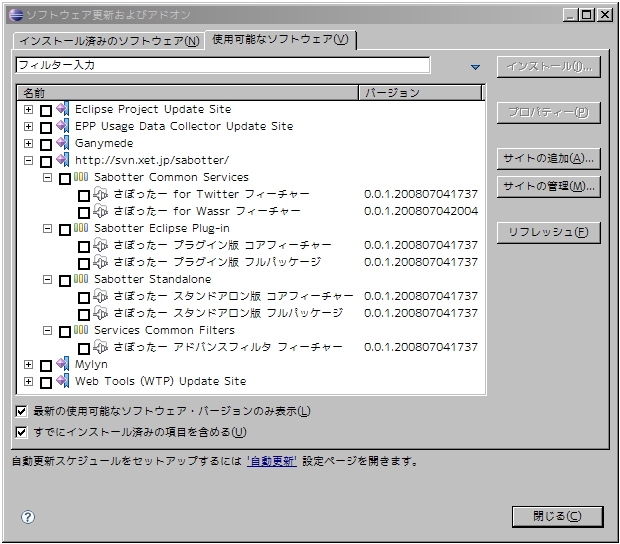Open the filter view menu dropdown arrow
This screenshot has width=620, height=544.
pos(475,67)
